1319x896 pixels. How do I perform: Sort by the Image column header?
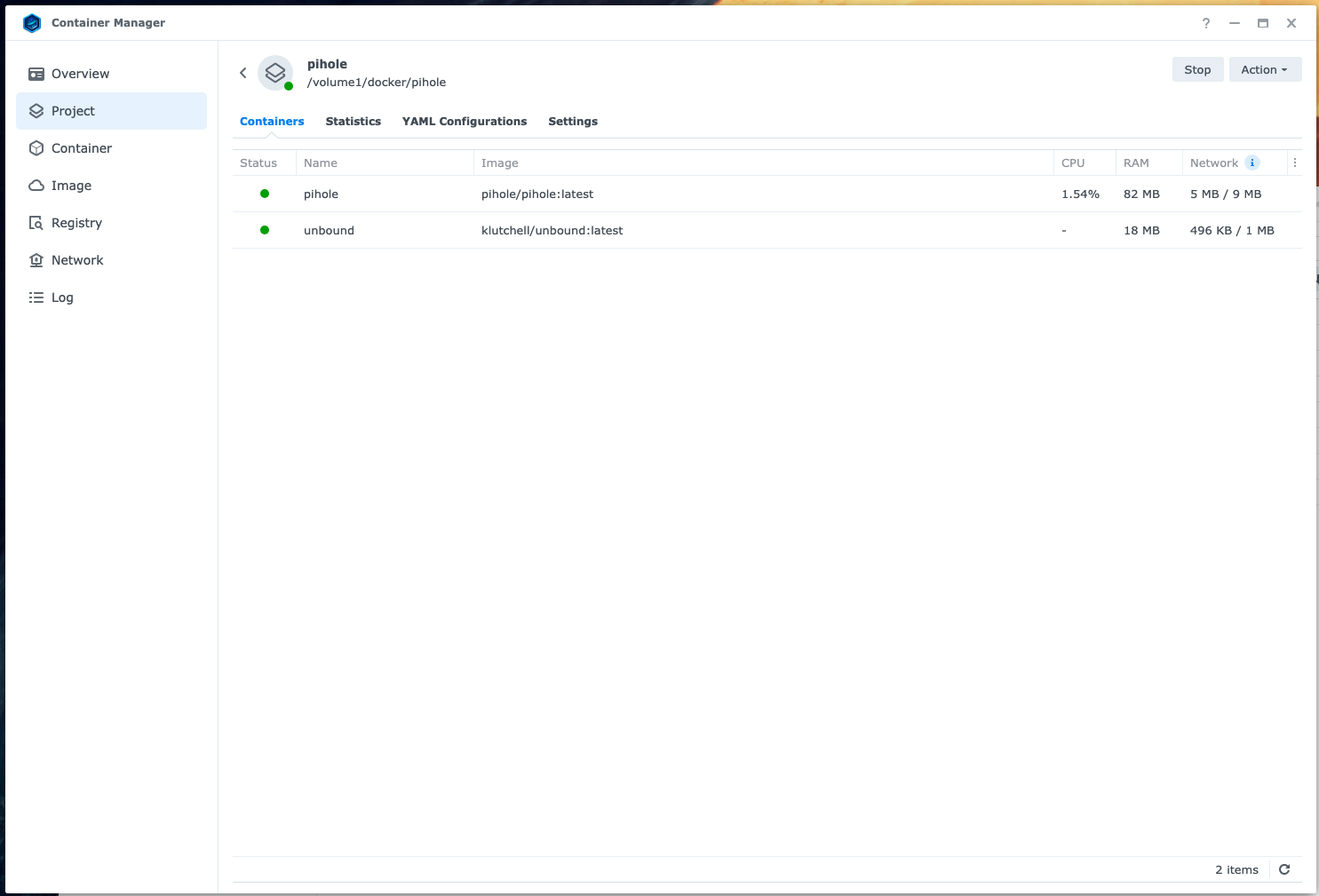763,163
